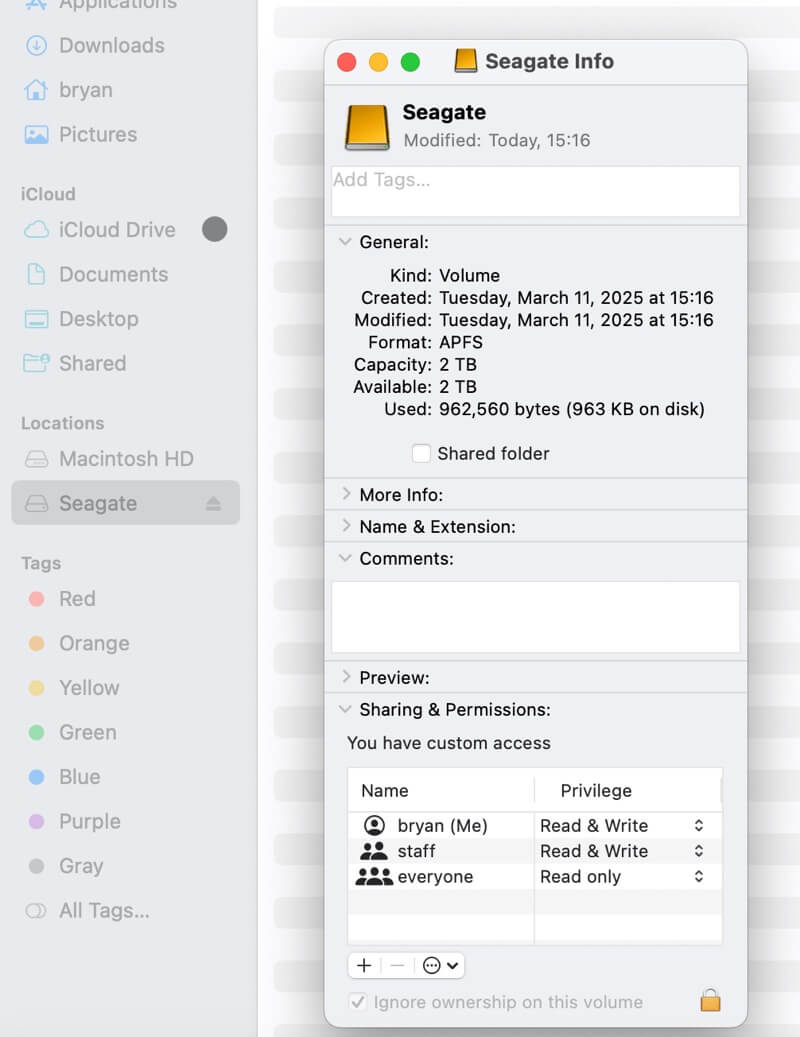Collapse the General section
The height and width of the screenshot is (1037, 800).
(x=345, y=242)
